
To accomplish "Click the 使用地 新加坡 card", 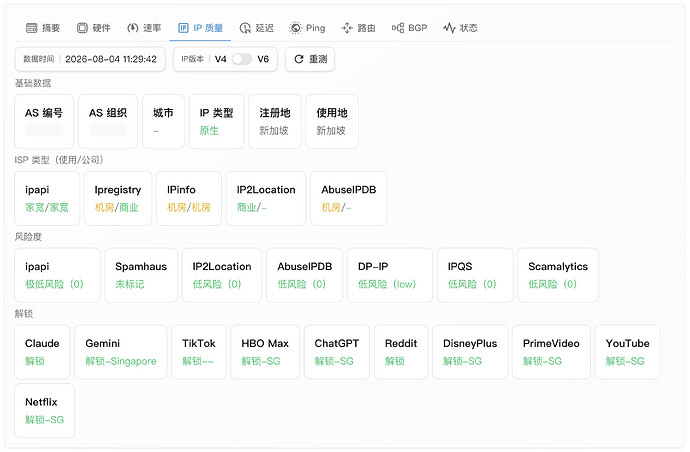I will pyautogui.click(x=332, y=121).
